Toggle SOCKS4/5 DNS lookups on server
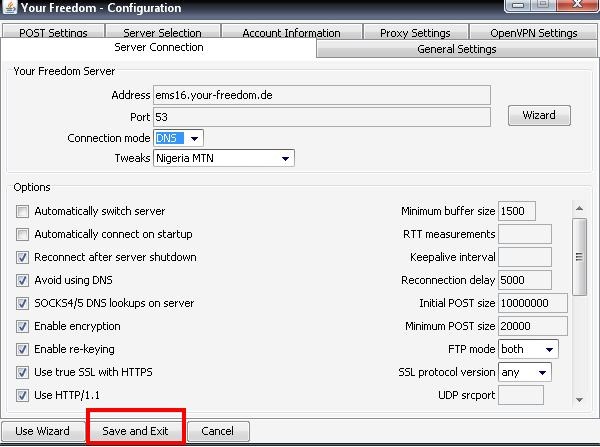Image resolution: width=600 pixels, height=447 pixels. pos(22,303)
